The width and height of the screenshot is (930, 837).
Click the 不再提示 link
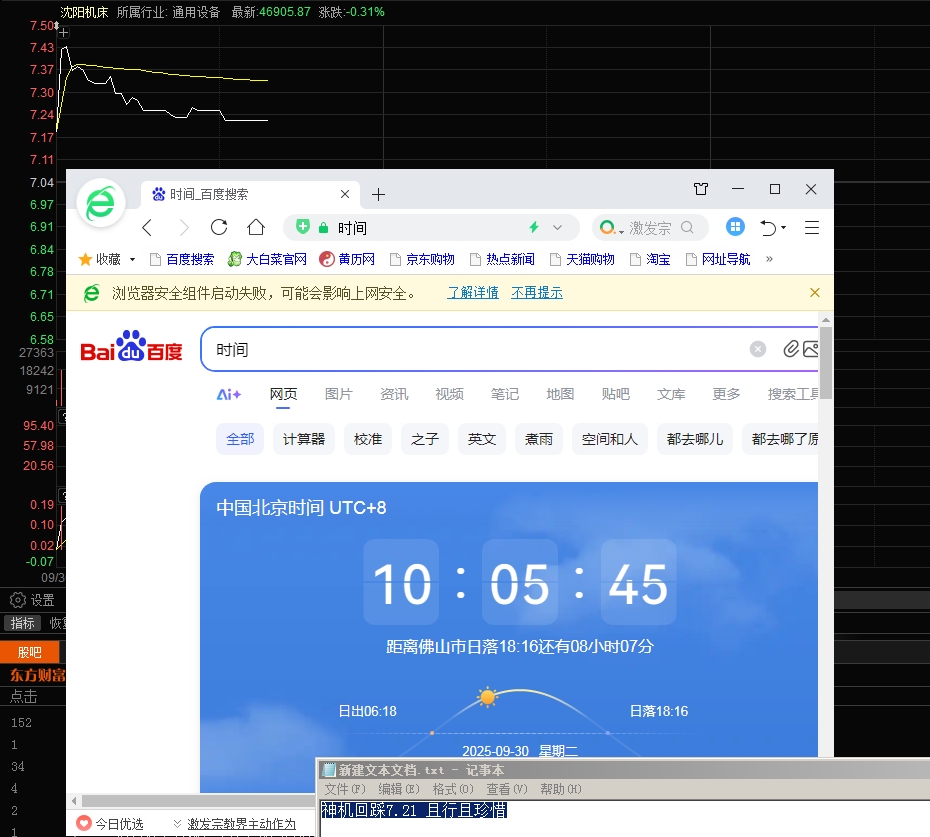[x=537, y=292]
